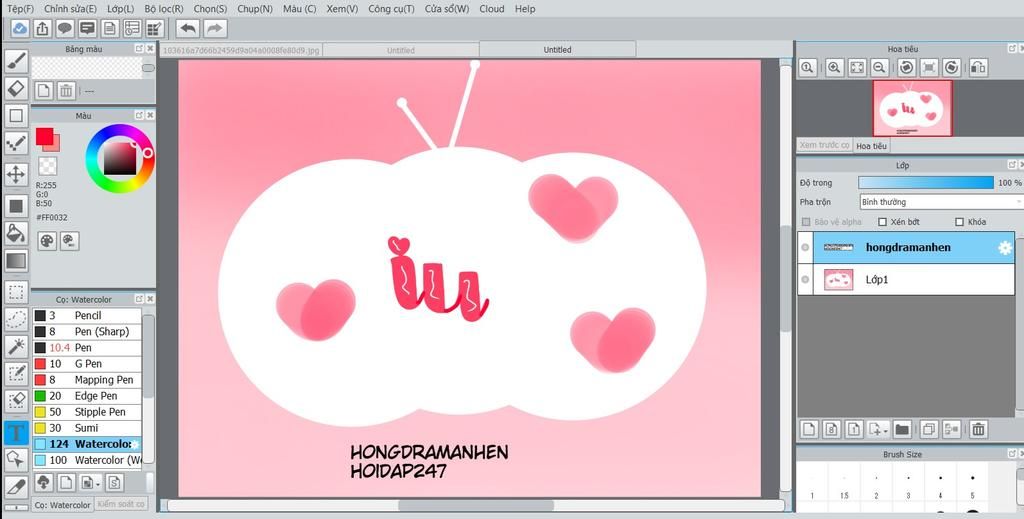
Task: Select the Gradient tool
Action: [x=16, y=260]
